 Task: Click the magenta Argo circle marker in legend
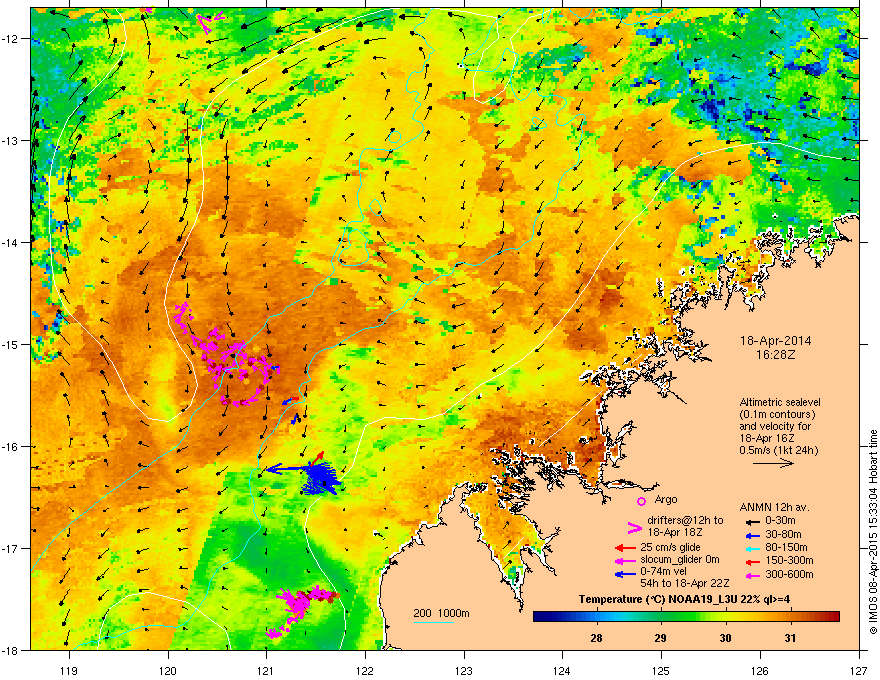click(641, 501)
